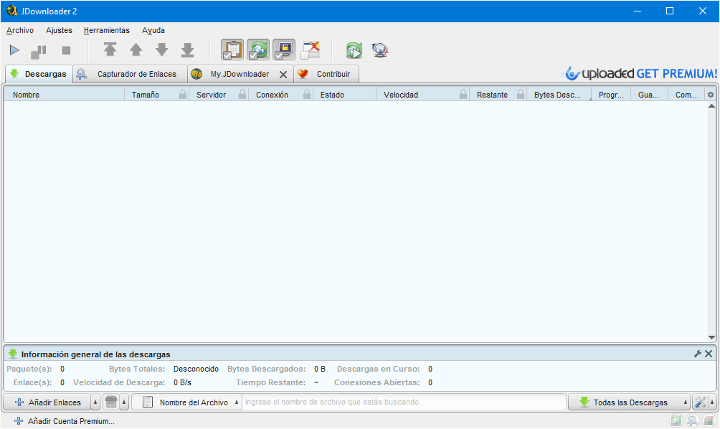Click the Gua... column header
Image resolution: width=720 pixels, height=429 pixels.
pos(649,95)
